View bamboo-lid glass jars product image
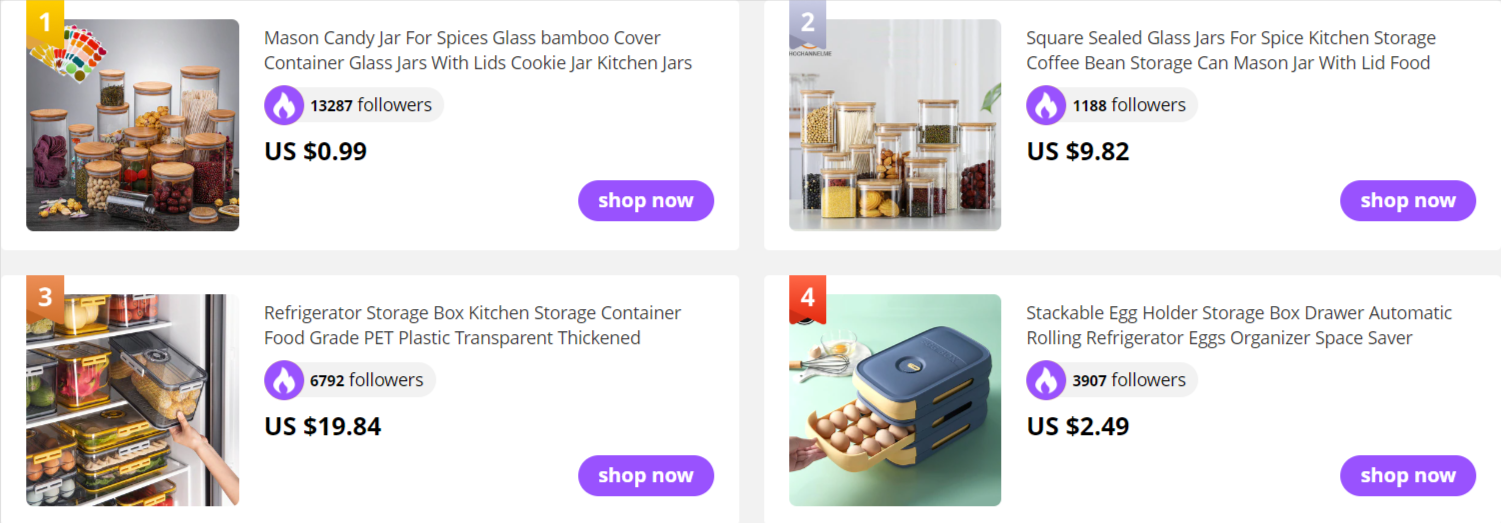Screen dimensions: 1501x523 tap(133, 125)
